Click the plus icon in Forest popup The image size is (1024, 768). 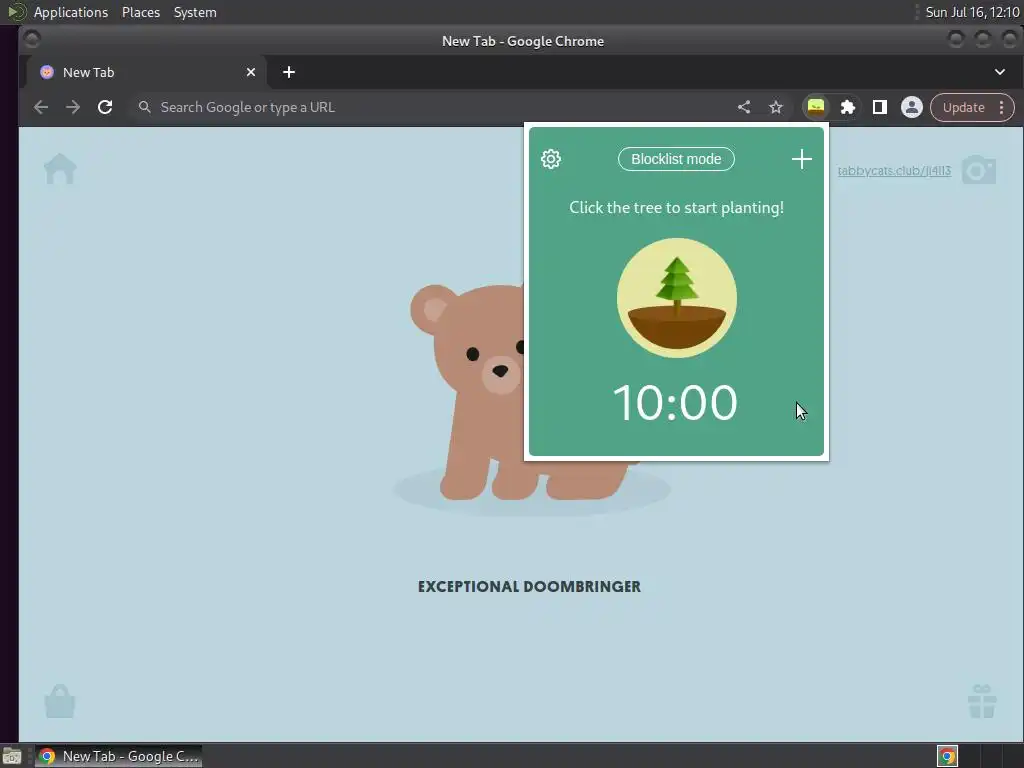coord(801,159)
